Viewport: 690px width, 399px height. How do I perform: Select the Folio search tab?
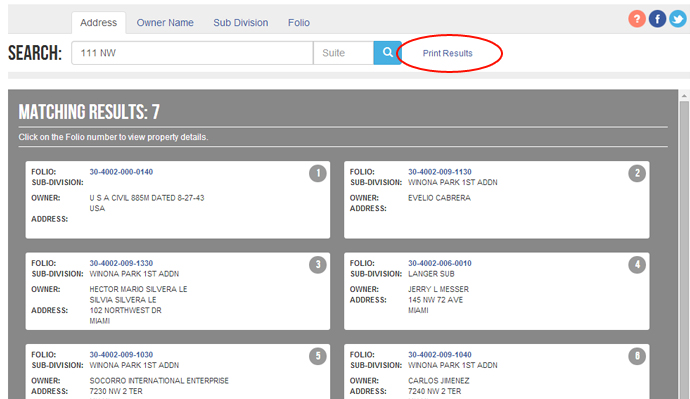pyautogui.click(x=299, y=23)
